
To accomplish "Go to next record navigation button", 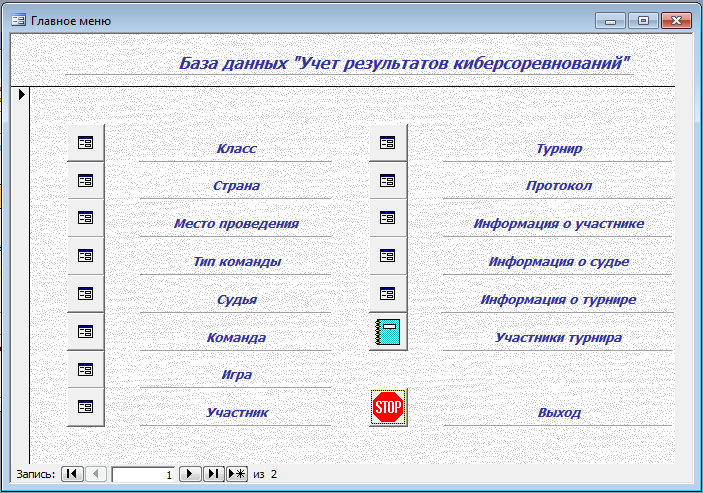I will [190, 474].
